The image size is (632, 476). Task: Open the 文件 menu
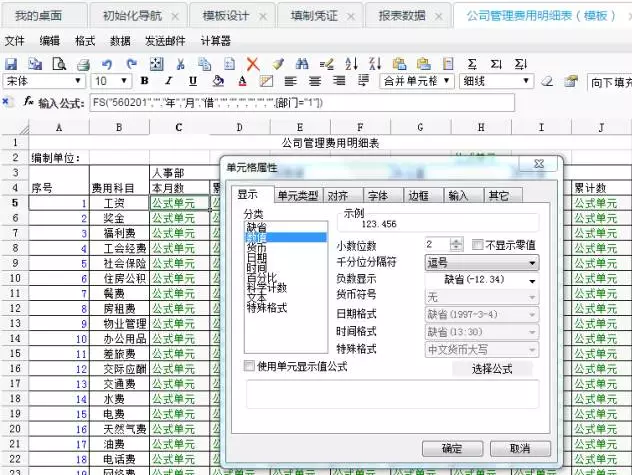pos(15,41)
